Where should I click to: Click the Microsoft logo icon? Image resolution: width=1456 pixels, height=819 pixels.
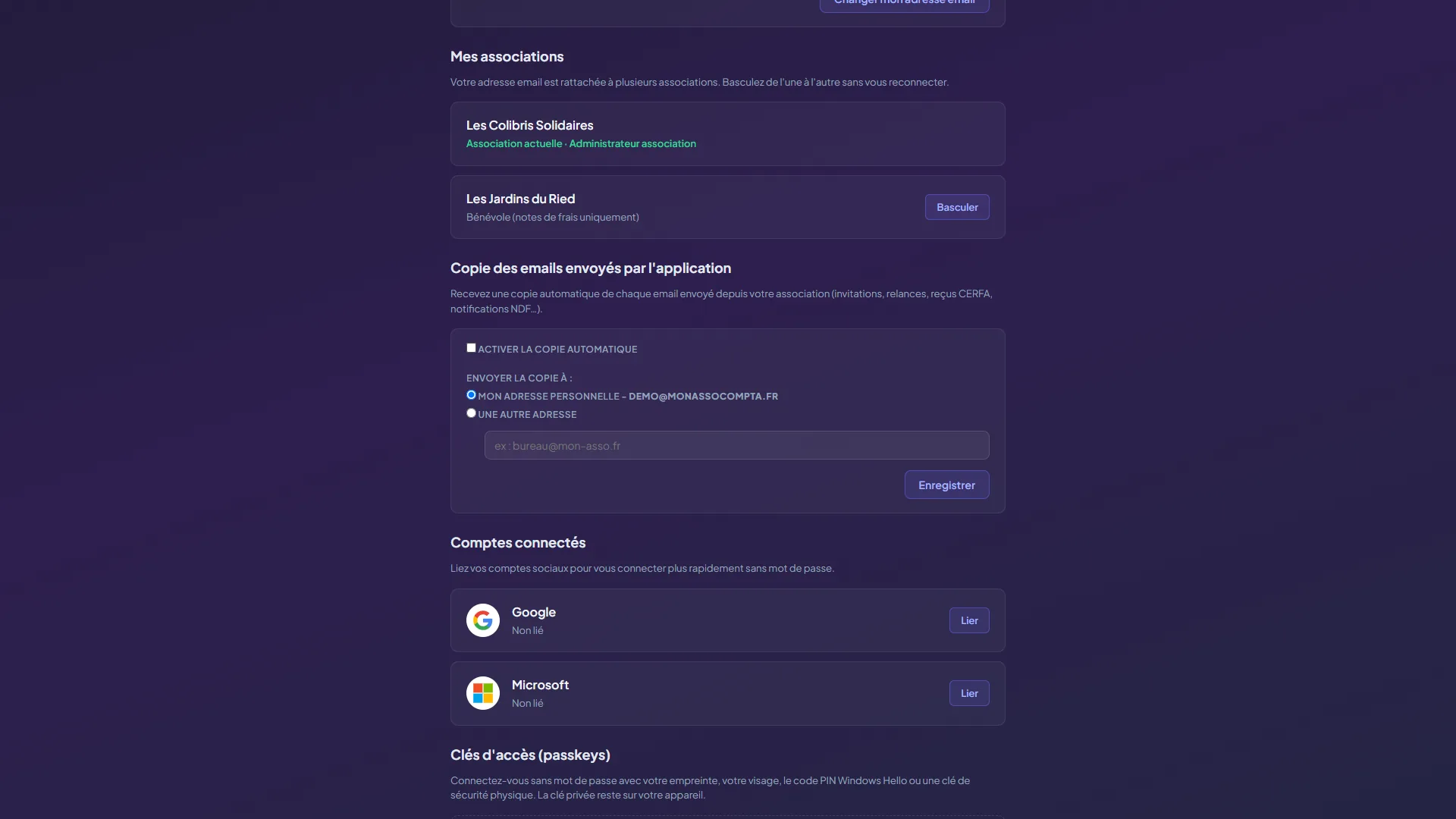click(x=483, y=693)
